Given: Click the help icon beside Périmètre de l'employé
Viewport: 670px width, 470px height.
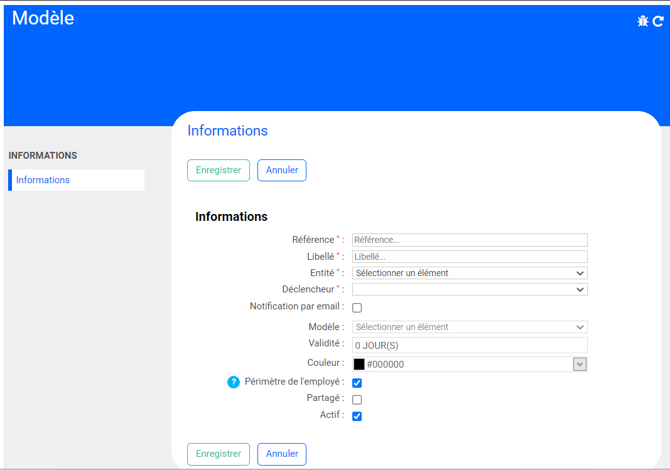Looking at the screenshot, I should tap(233, 382).
